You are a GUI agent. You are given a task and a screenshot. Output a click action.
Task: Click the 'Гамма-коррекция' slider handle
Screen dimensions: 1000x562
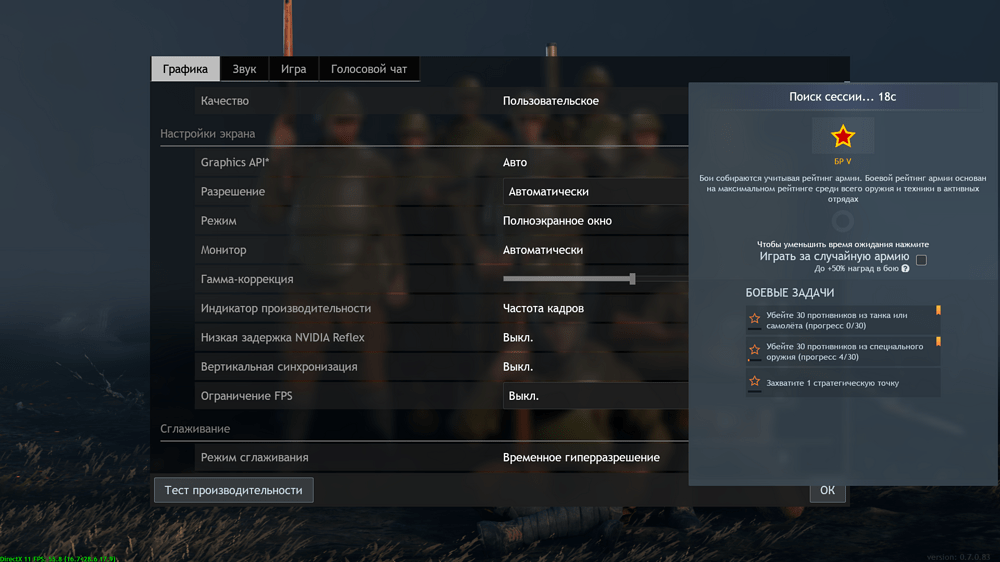[632, 279]
